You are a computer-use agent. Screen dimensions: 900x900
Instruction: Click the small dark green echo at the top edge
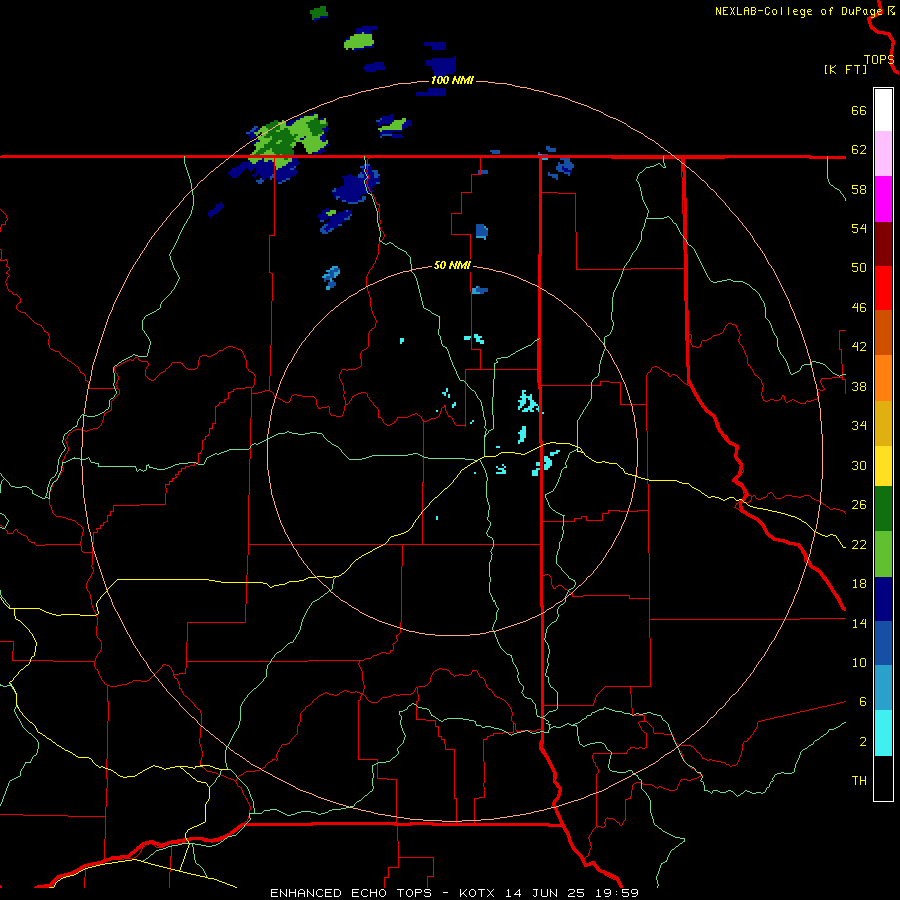tap(319, 13)
